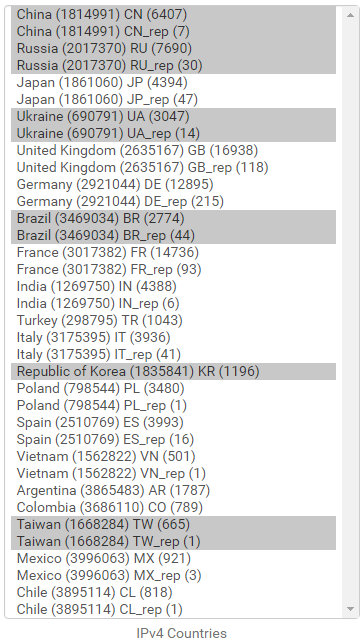
Task: Select Turkey TR (1043) option
Action: pos(174,320)
